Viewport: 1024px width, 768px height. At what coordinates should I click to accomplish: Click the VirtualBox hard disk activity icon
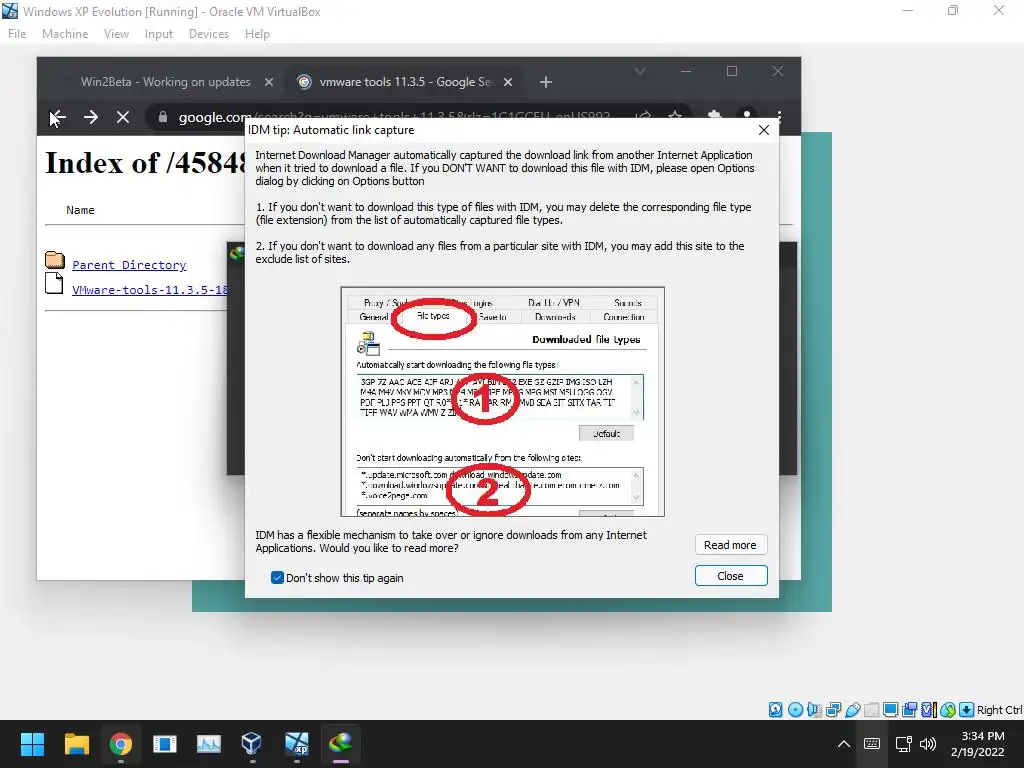[x=775, y=709]
